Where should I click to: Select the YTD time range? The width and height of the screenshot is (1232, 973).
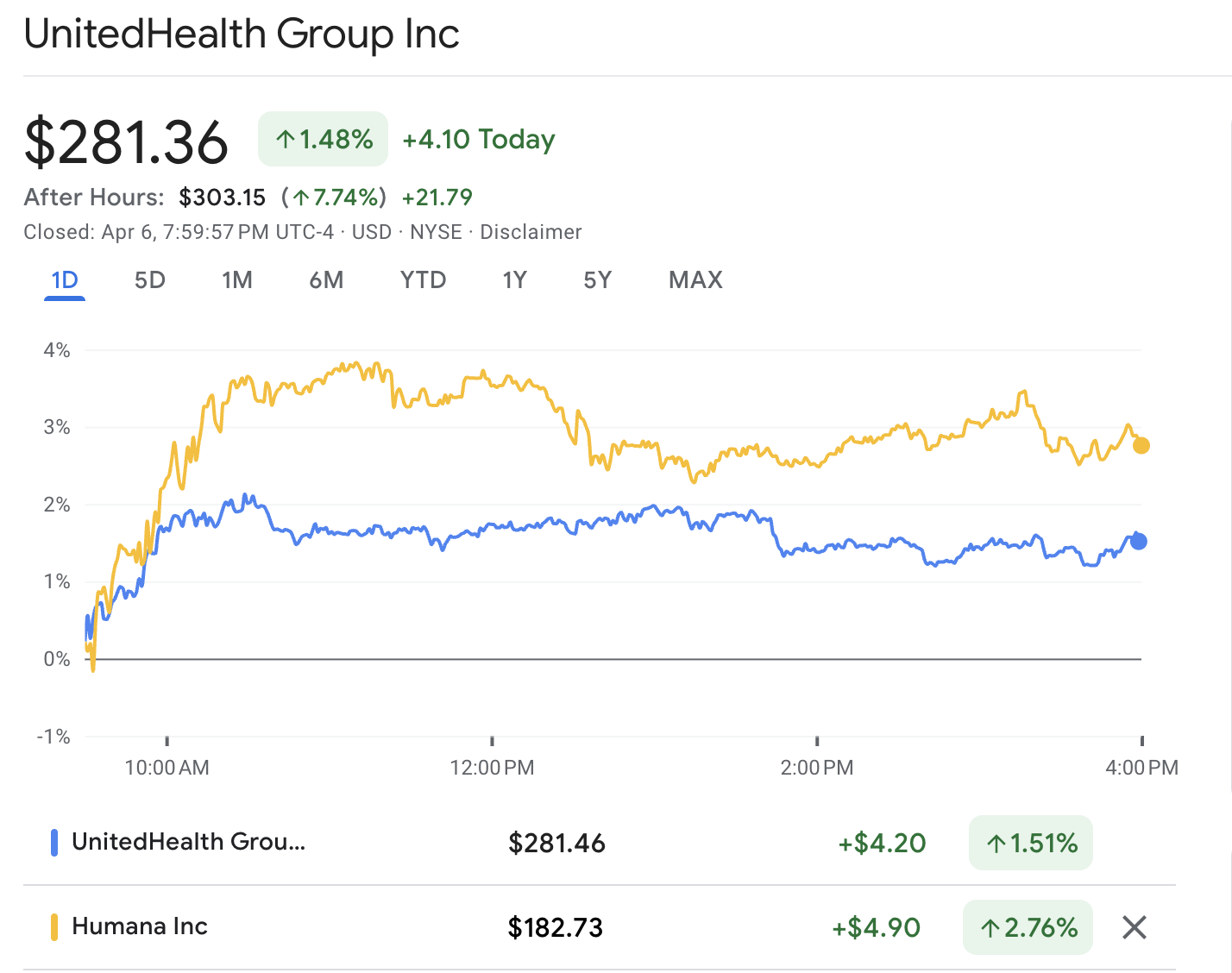(x=422, y=279)
